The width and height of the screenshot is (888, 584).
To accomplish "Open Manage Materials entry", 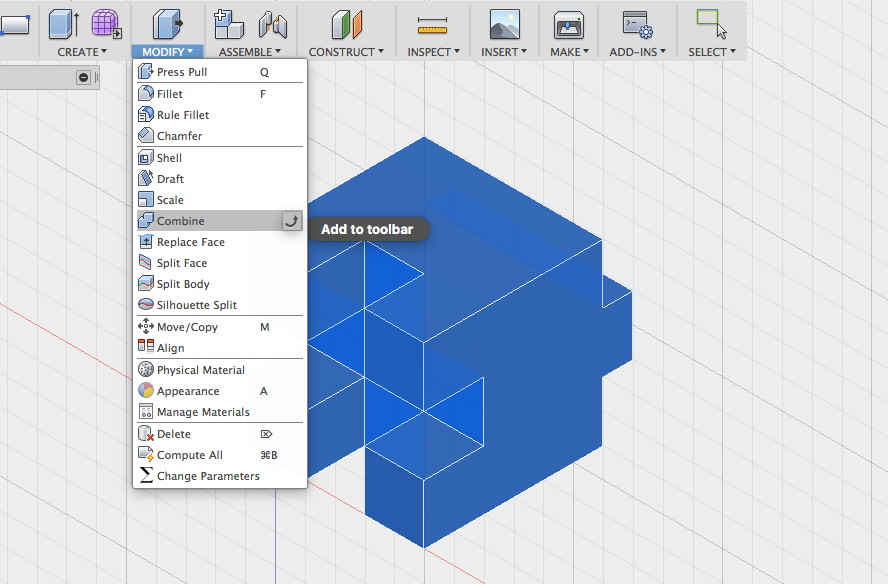I will 220,412.
